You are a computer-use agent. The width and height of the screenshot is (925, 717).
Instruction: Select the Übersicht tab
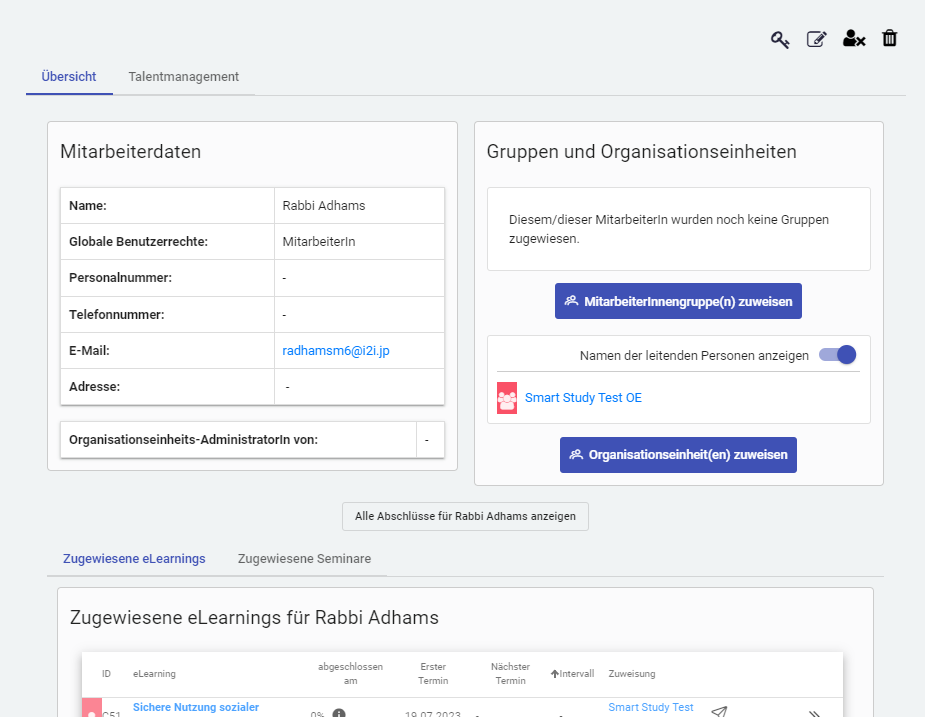[69, 77]
